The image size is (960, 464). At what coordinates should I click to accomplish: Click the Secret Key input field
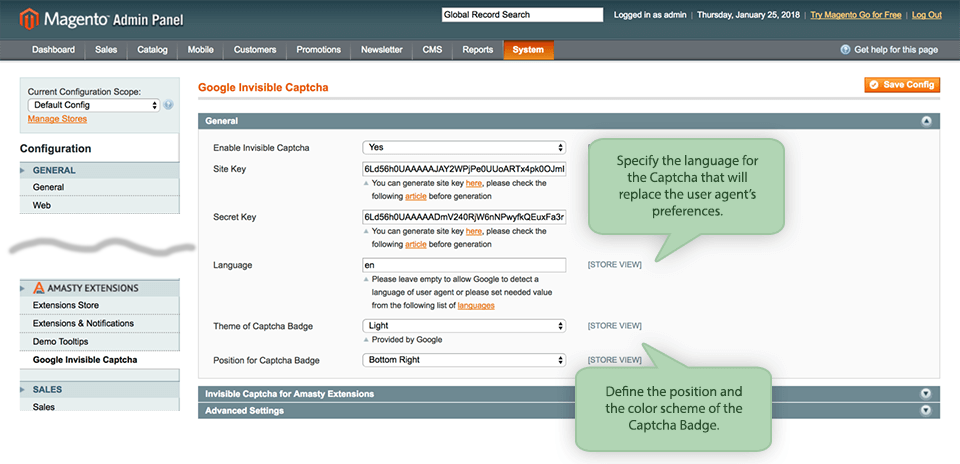[464, 217]
